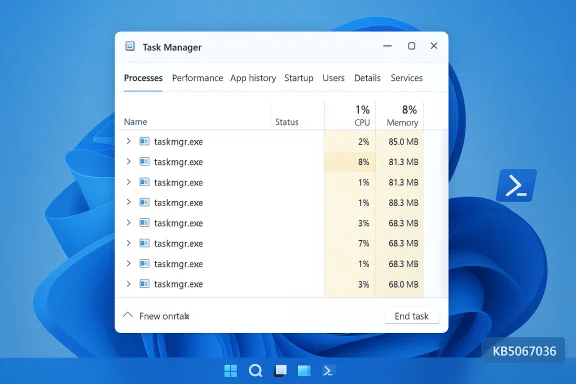576x384 pixels.
Task: Click the process icon of the 68.0 MB taskmgr.exe row
Action: 144,284
